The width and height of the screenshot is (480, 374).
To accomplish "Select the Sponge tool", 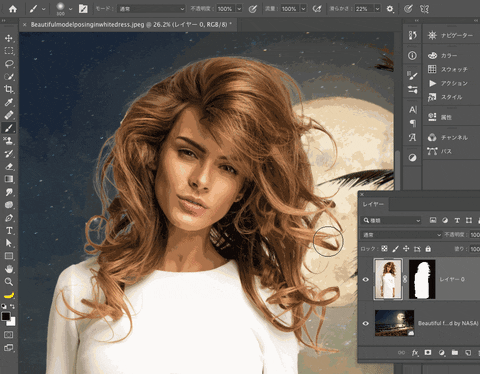I will pos(9,205).
